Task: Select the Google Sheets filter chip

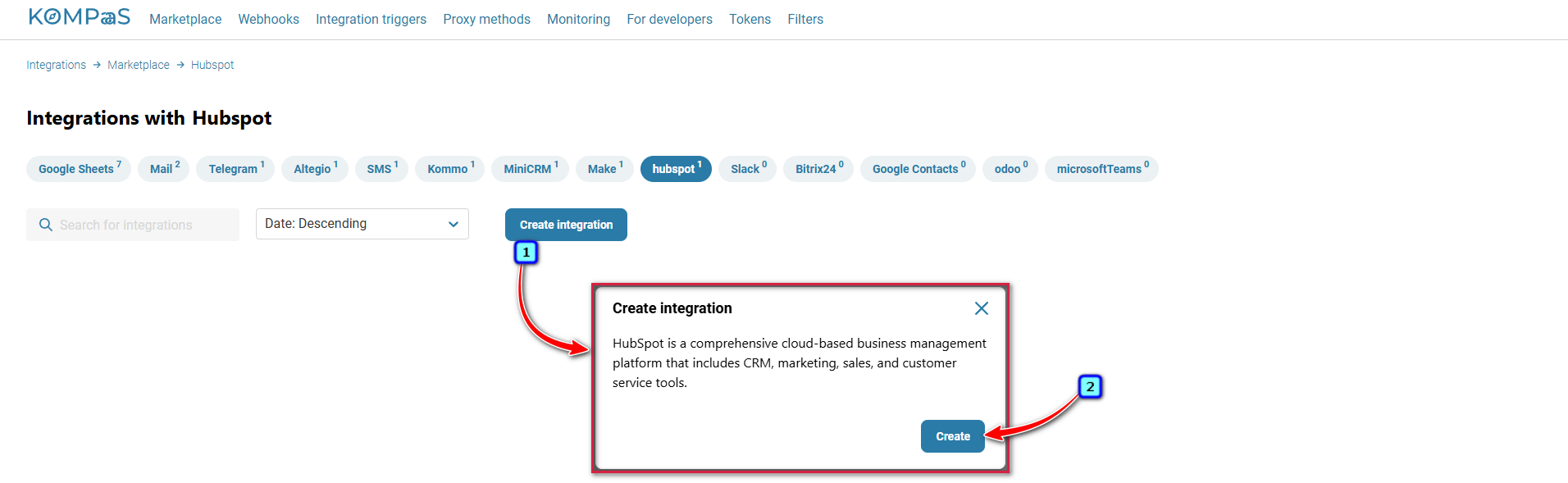Action: [79, 169]
